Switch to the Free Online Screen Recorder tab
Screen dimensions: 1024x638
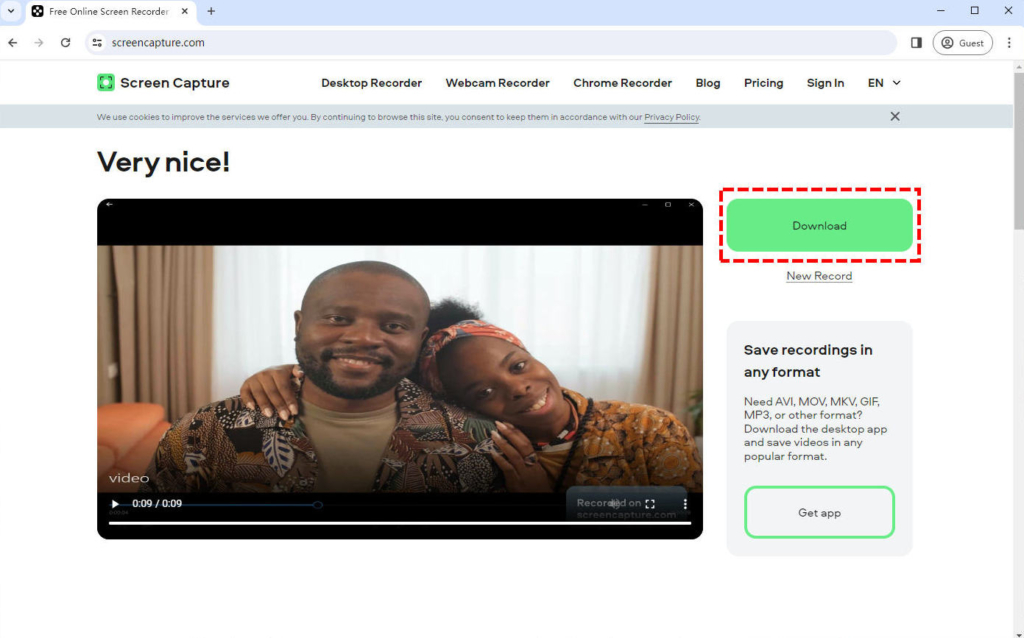110,12
